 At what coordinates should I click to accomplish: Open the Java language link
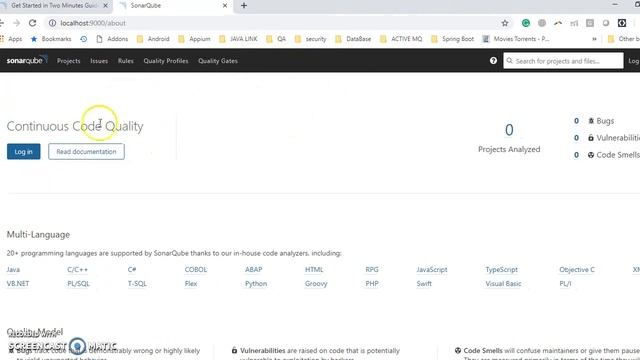pos(13,270)
